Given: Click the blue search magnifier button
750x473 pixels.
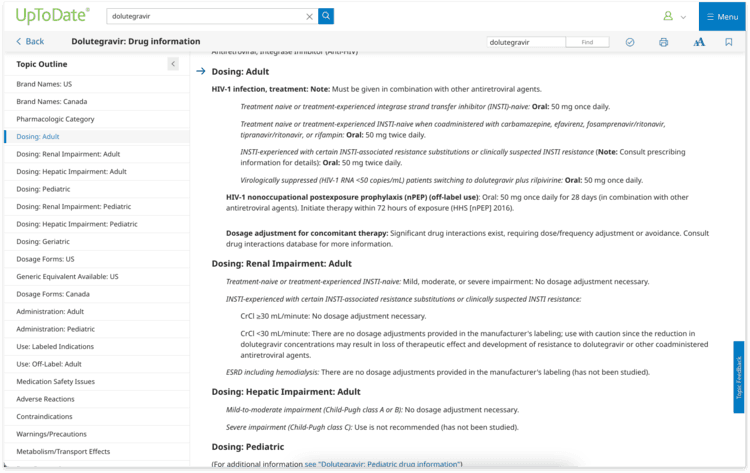Looking at the screenshot, I should [326, 16].
